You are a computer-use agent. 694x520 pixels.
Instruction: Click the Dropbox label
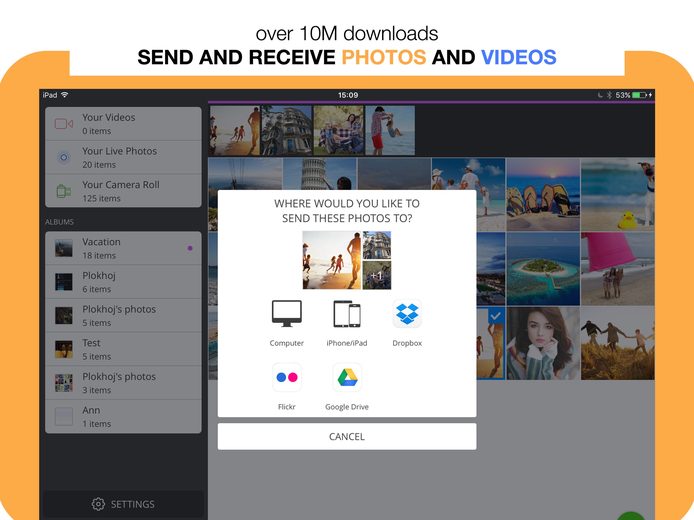pos(407,343)
